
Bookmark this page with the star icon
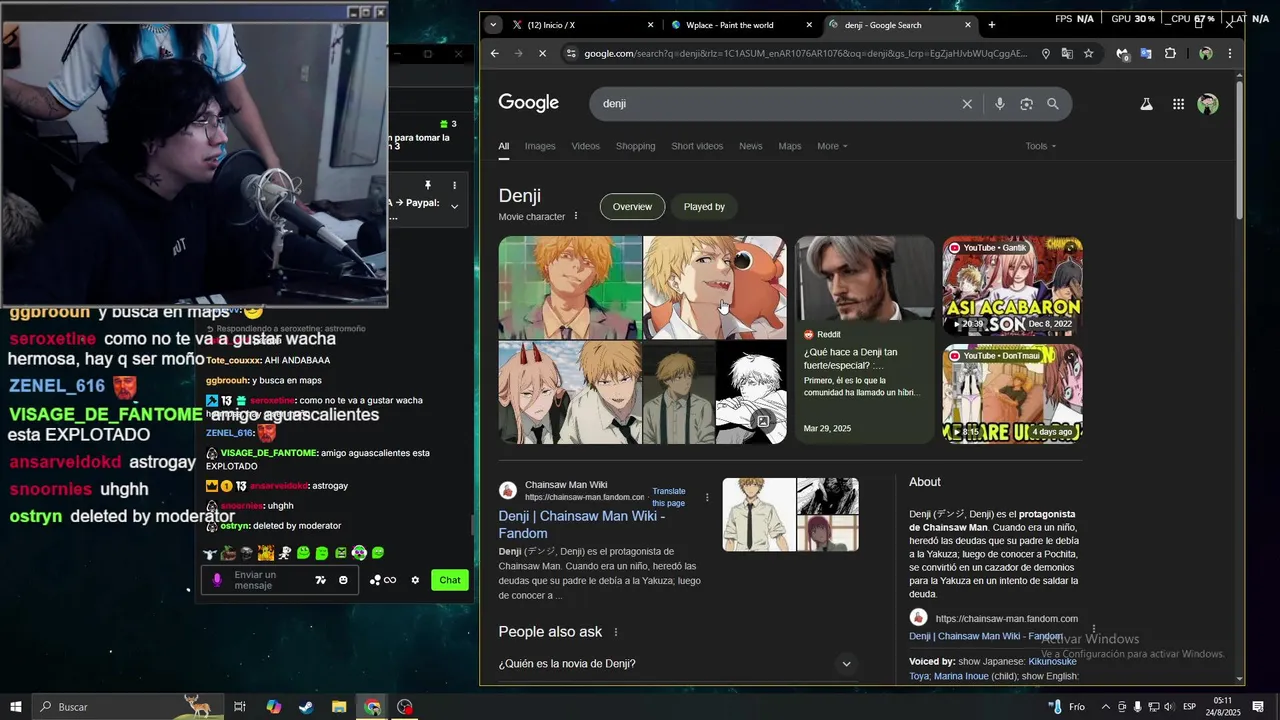(x=1088, y=53)
